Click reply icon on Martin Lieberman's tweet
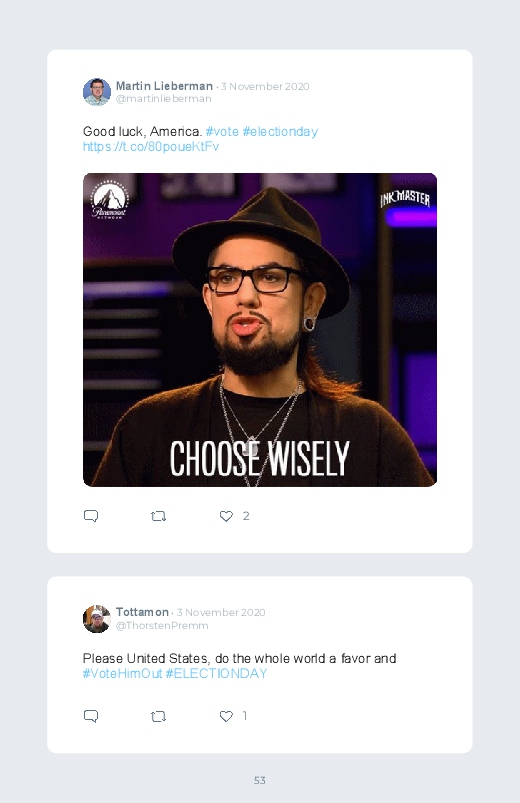 coord(91,516)
